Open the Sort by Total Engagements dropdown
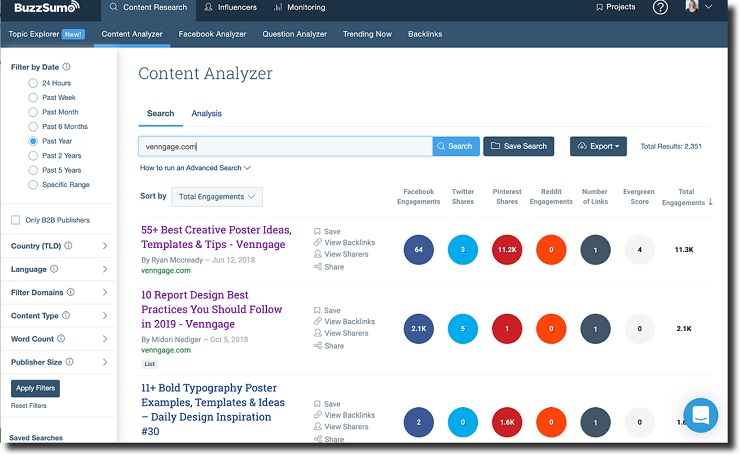This screenshot has width=740, height=455. [217, 197]
